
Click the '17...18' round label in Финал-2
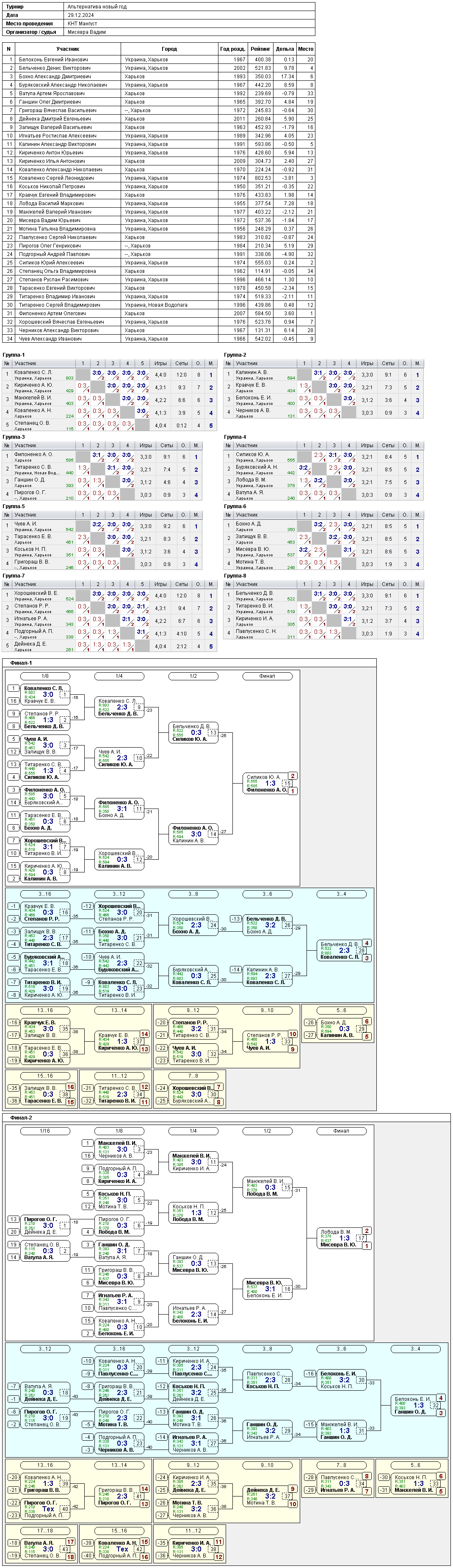click(45, 1531)
